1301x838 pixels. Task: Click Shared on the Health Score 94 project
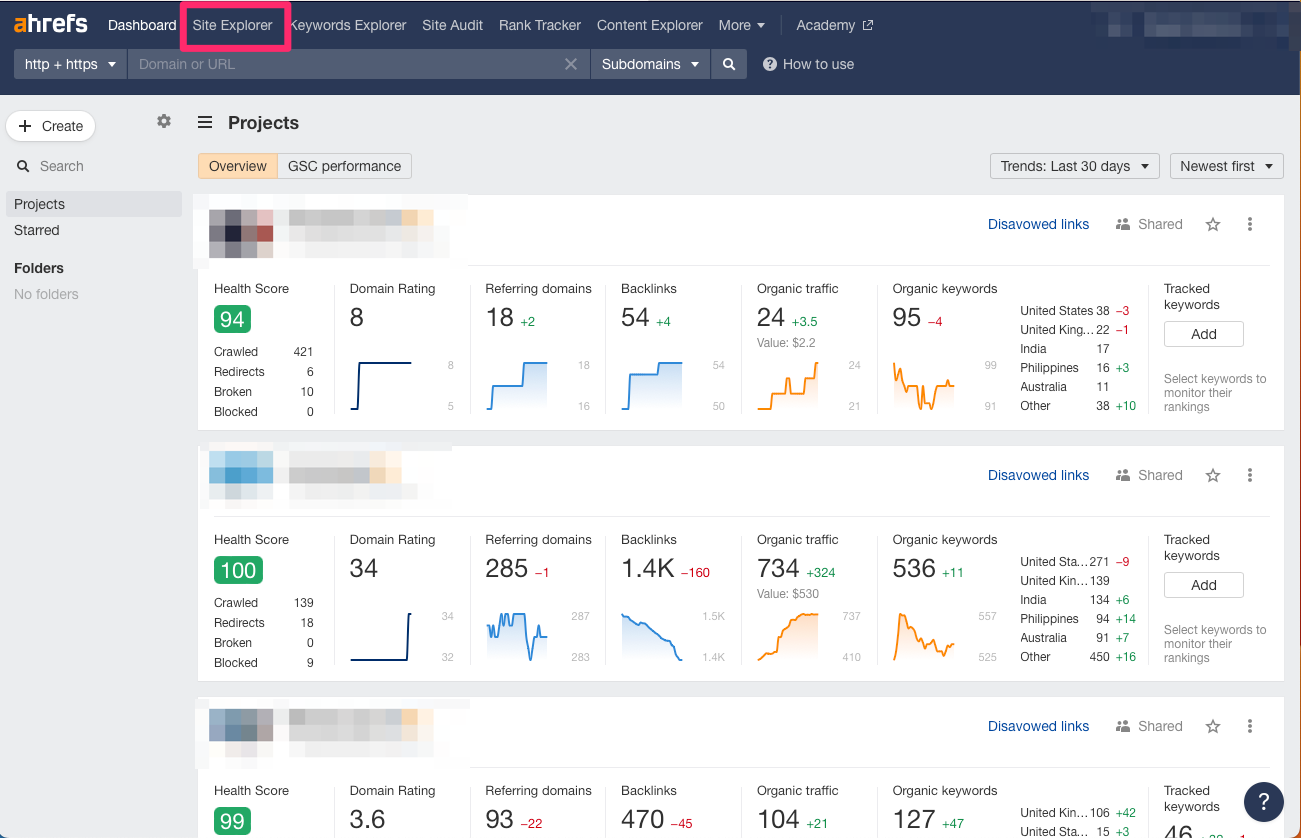pos(1149,224)
